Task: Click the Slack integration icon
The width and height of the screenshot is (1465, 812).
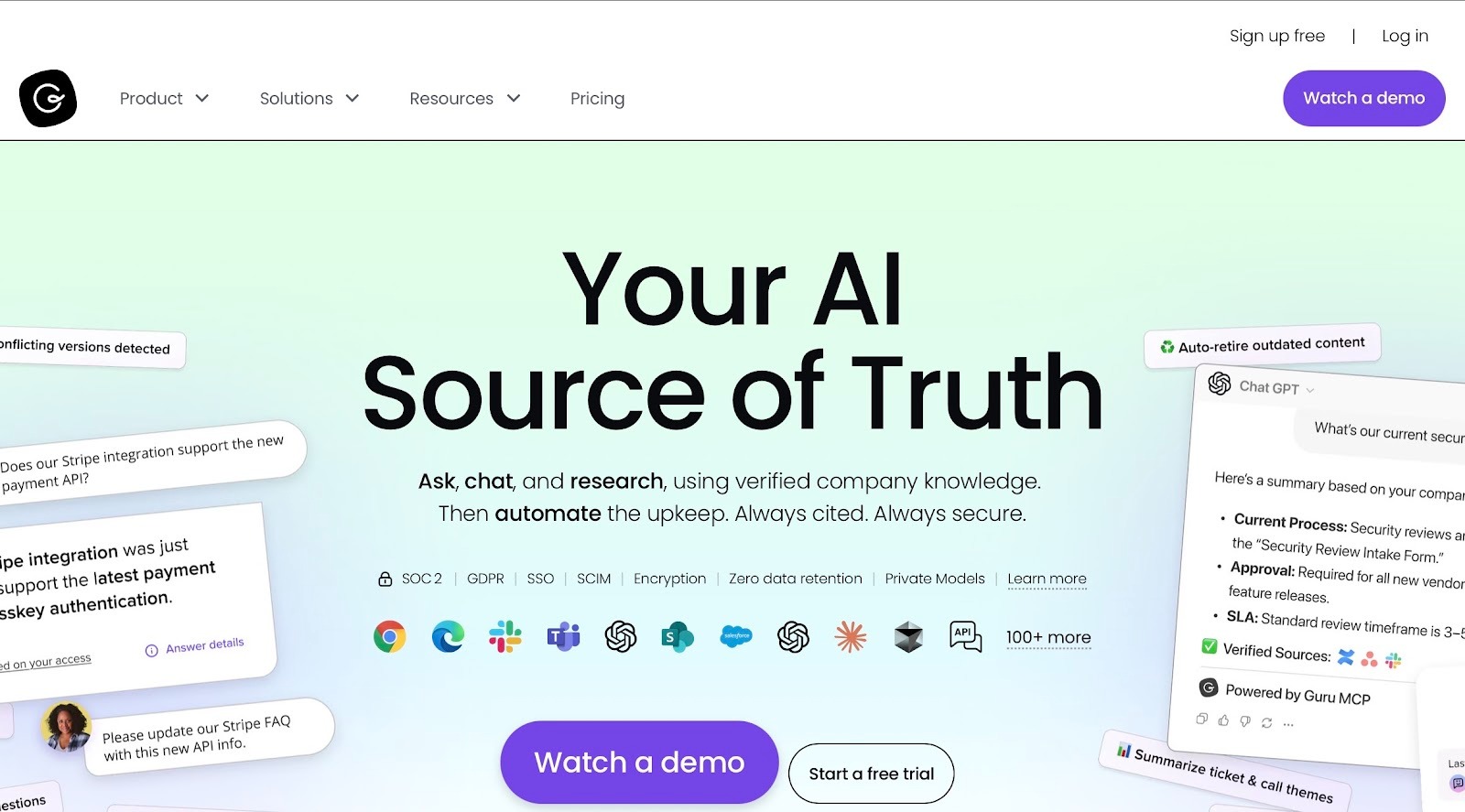Action: 505,636
